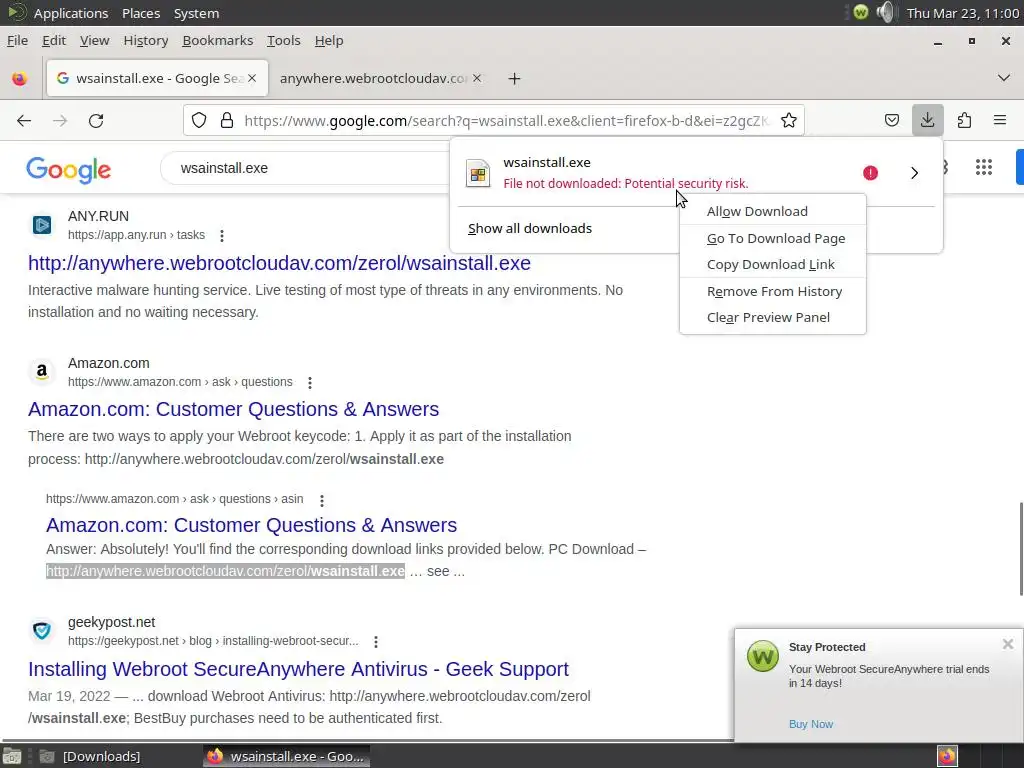Screen dimensions: 1024x768
Task: Select Go To Download Page
Action: (773, 238)
